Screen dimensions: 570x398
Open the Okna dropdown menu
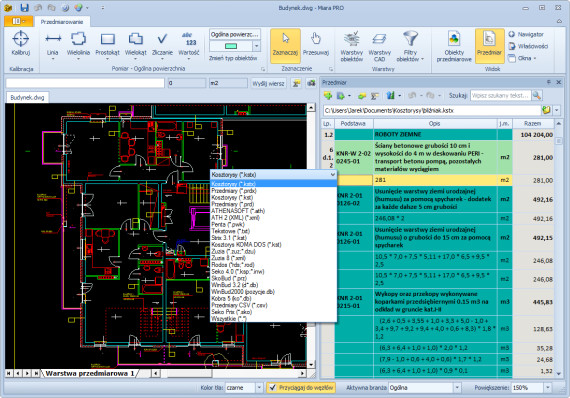pos(522,58)
